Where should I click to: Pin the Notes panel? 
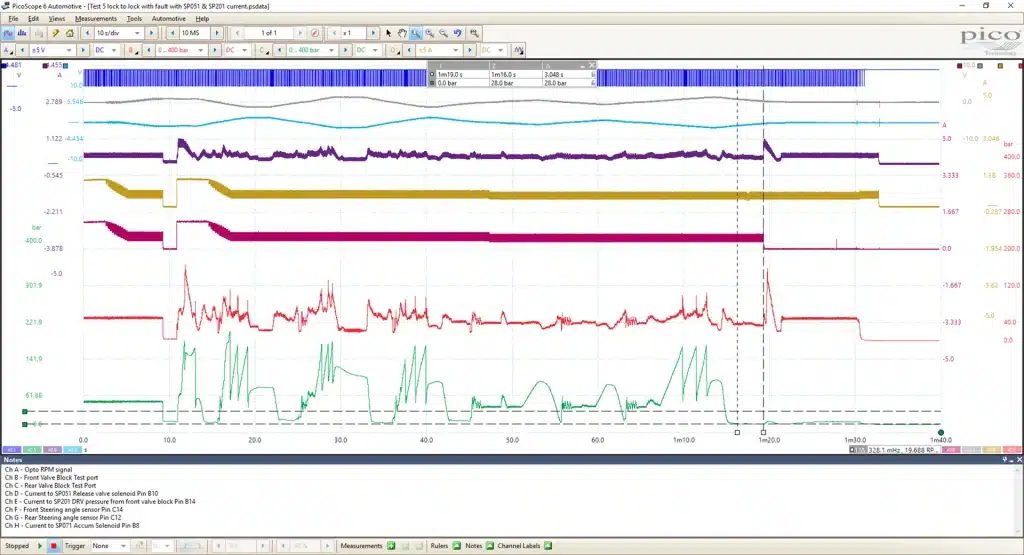pyautogui.click(x=1006, y=460)
